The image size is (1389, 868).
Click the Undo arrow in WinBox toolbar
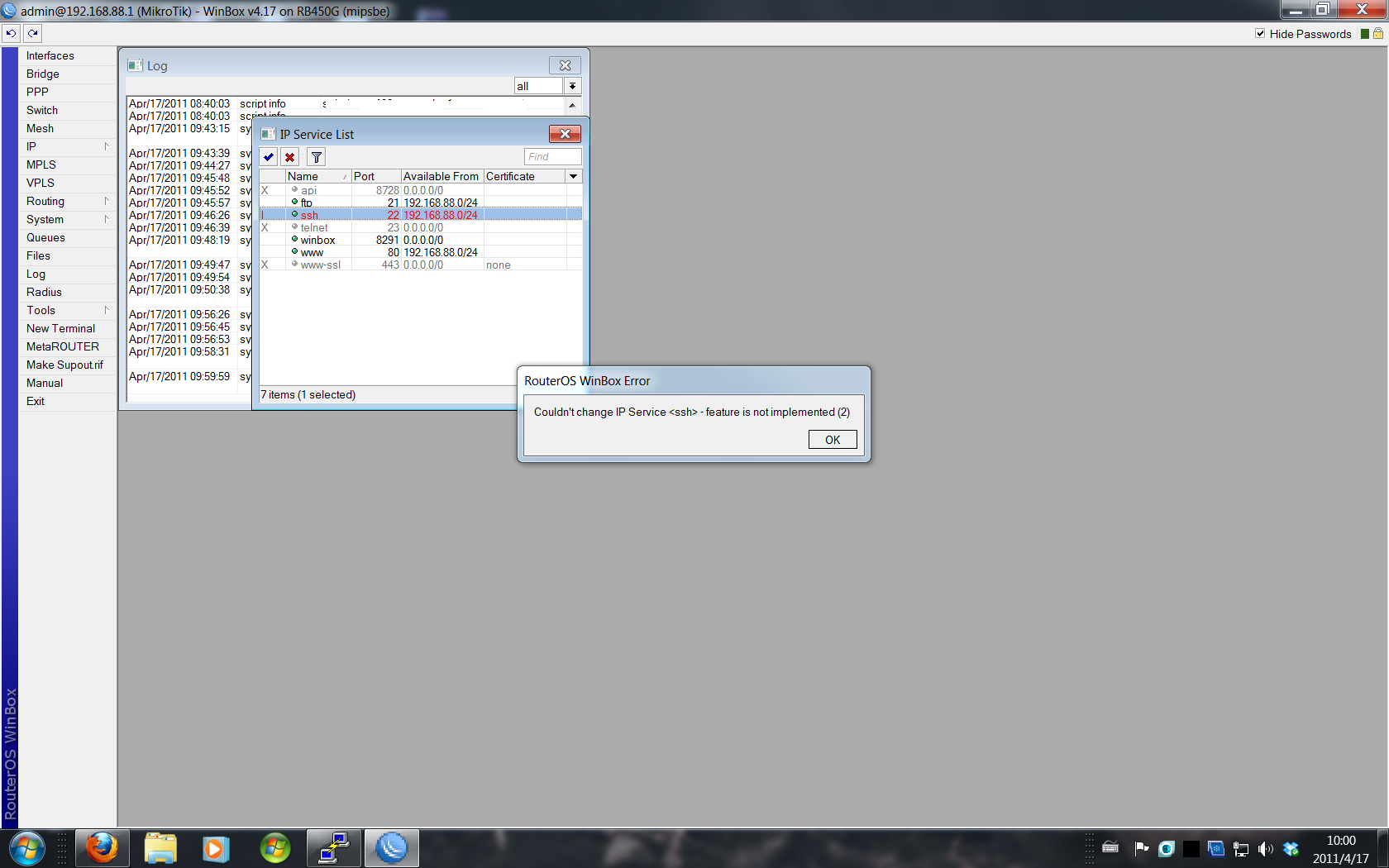(x=10, y=33)
